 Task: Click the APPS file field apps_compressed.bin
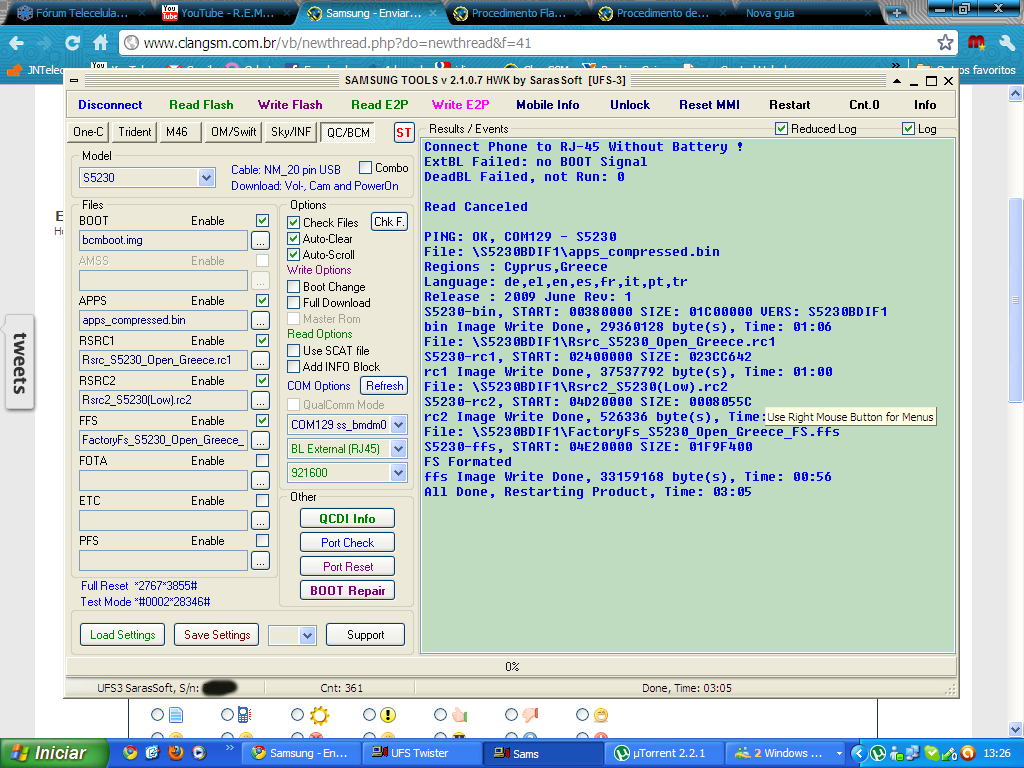(x=163, y=320)
